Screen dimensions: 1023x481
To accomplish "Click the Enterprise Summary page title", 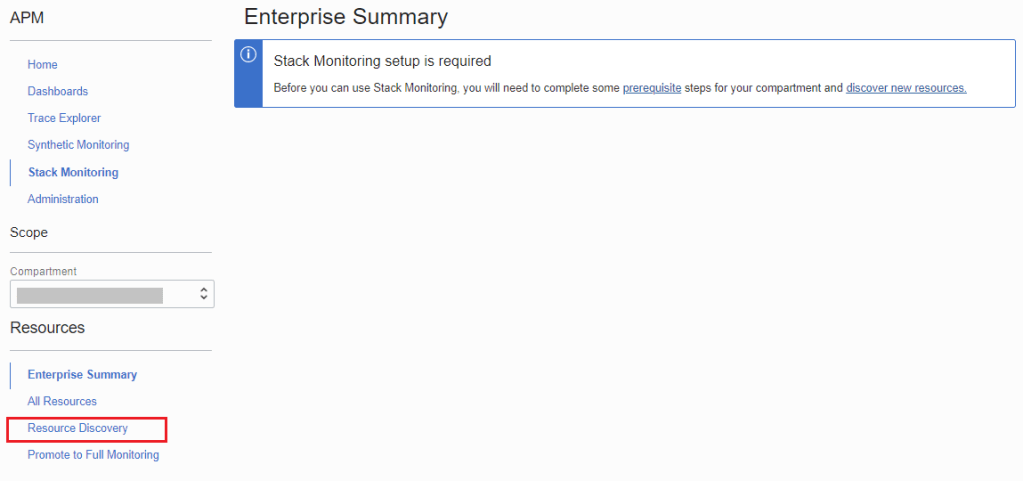I will (x=346, y=17).
